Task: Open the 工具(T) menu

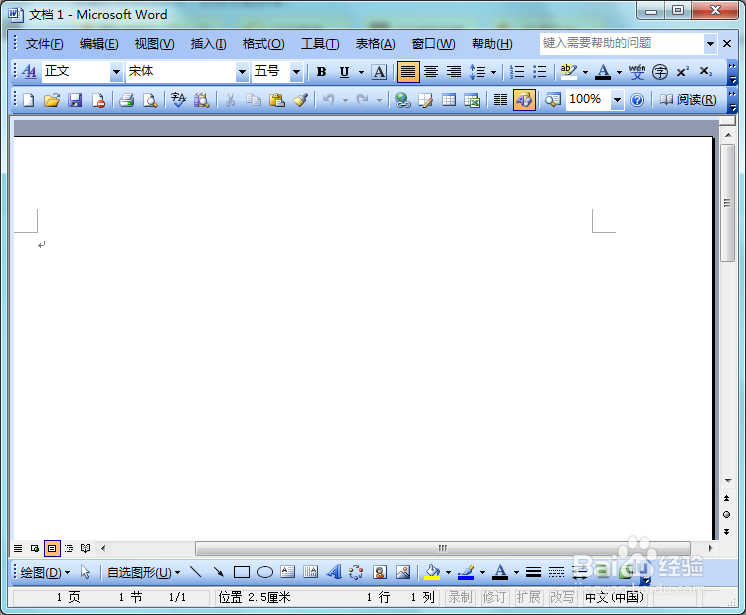Action: pos(320,44)
